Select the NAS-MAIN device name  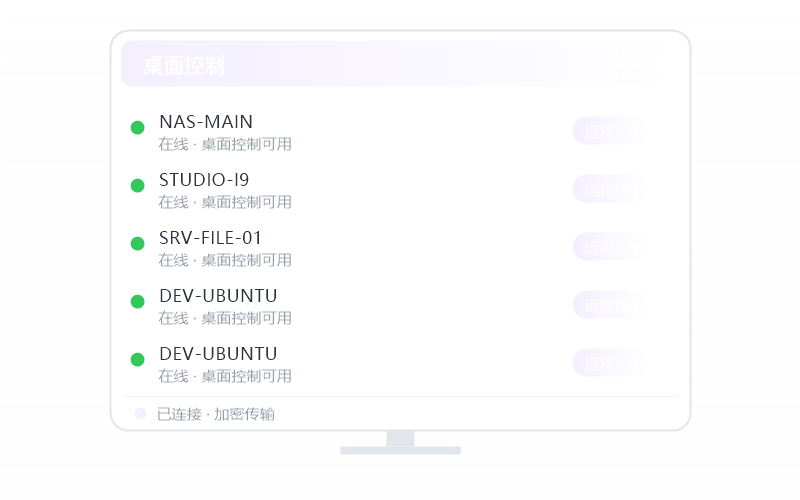(x=206, y=122)
